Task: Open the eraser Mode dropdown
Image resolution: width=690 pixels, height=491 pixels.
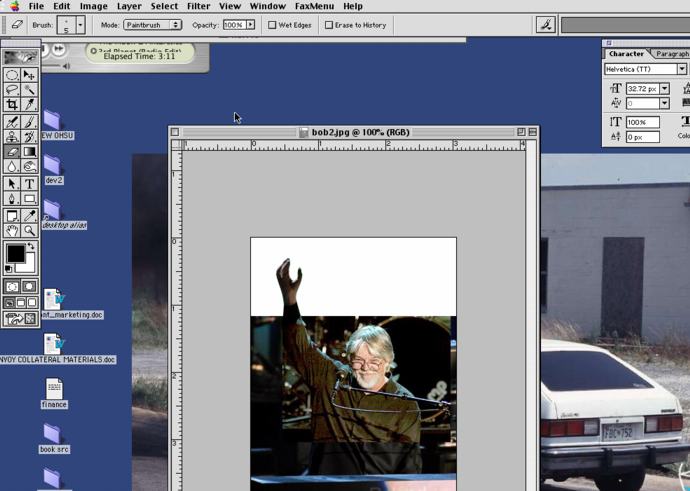Action: point(152,25)
